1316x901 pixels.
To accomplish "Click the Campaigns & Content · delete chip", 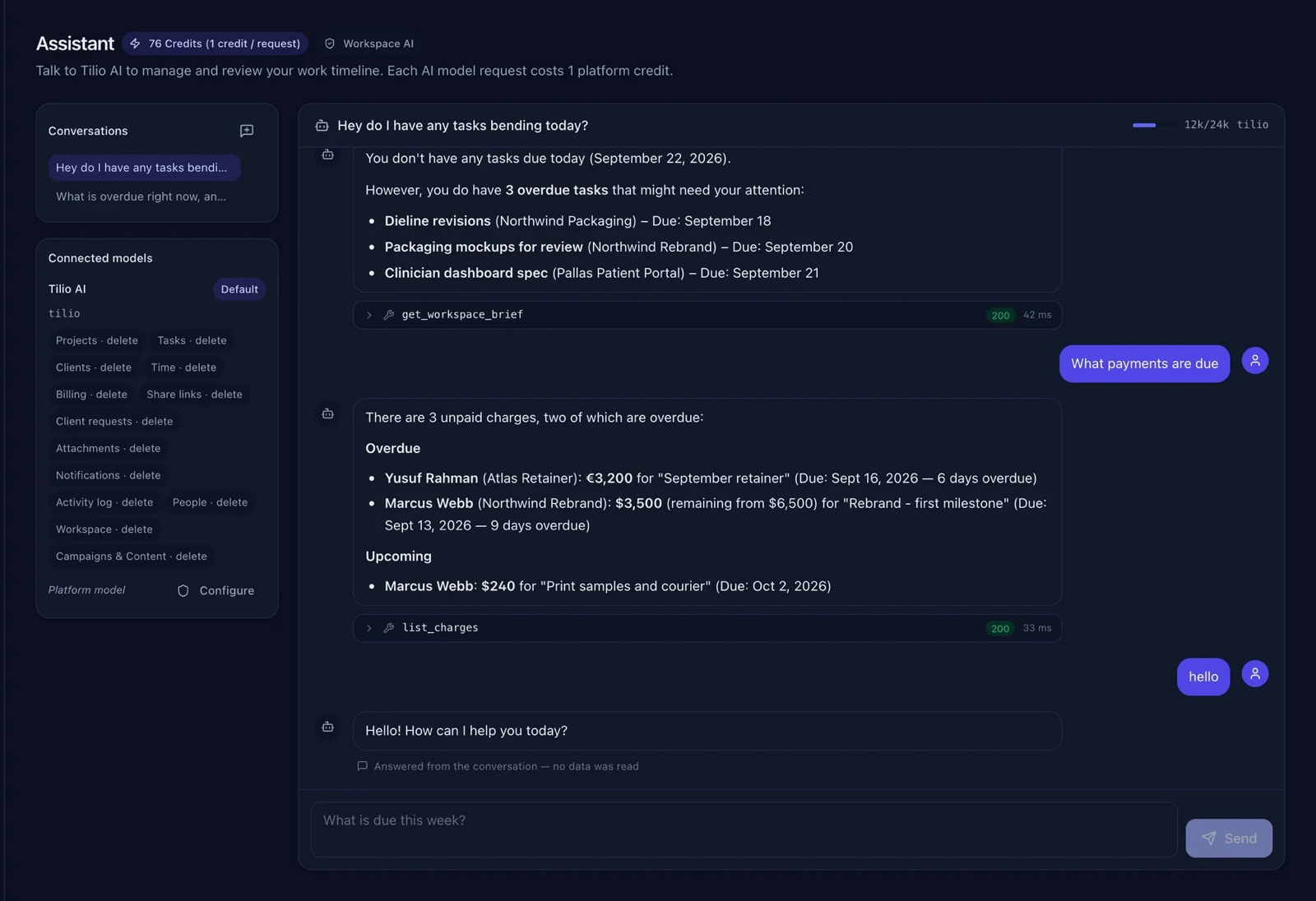I will (x=132, y=557).
